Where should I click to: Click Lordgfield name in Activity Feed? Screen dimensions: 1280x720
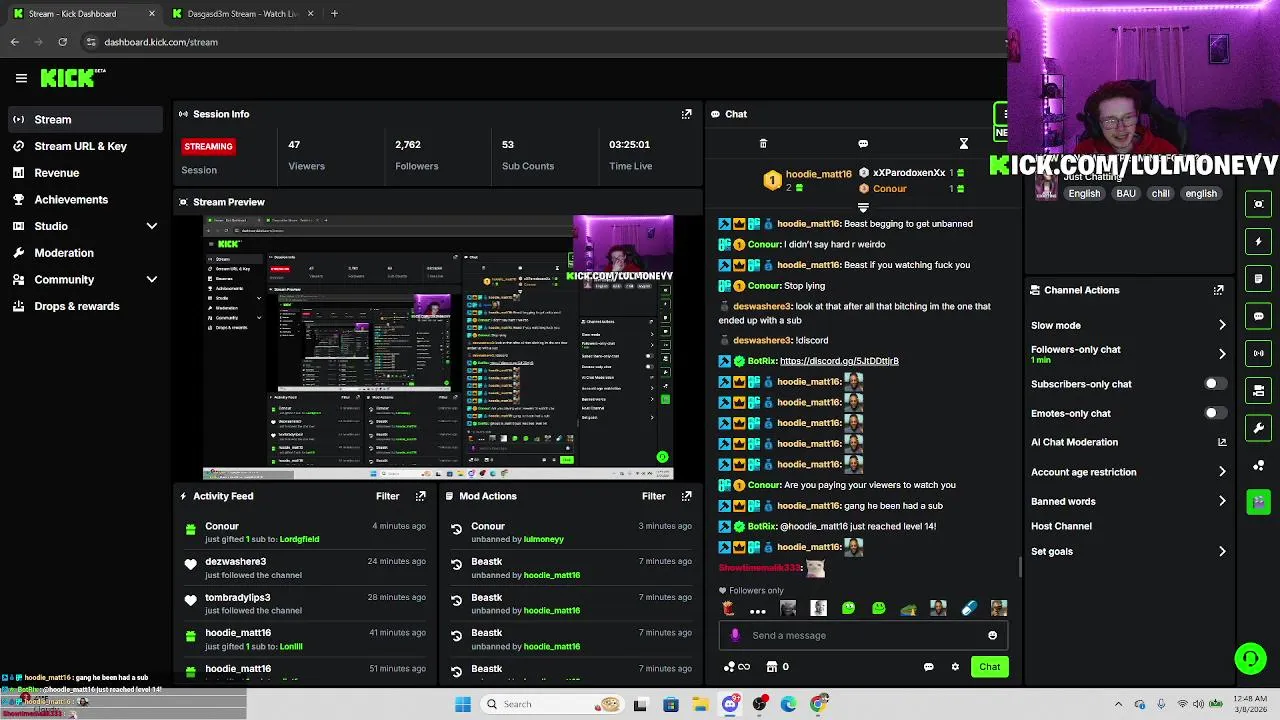(x=299, y=540)
